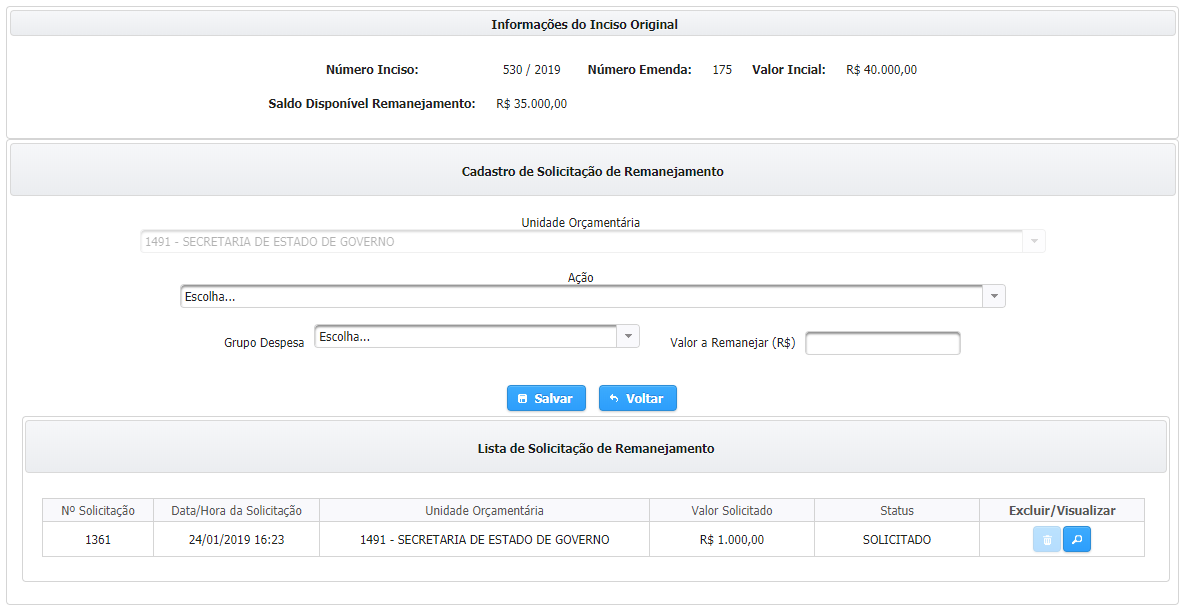This screenshot has height=612, width=1188.
Task: Click the trash icon for request 1361
Action: pyautogui.click(x=1046, y=540)
